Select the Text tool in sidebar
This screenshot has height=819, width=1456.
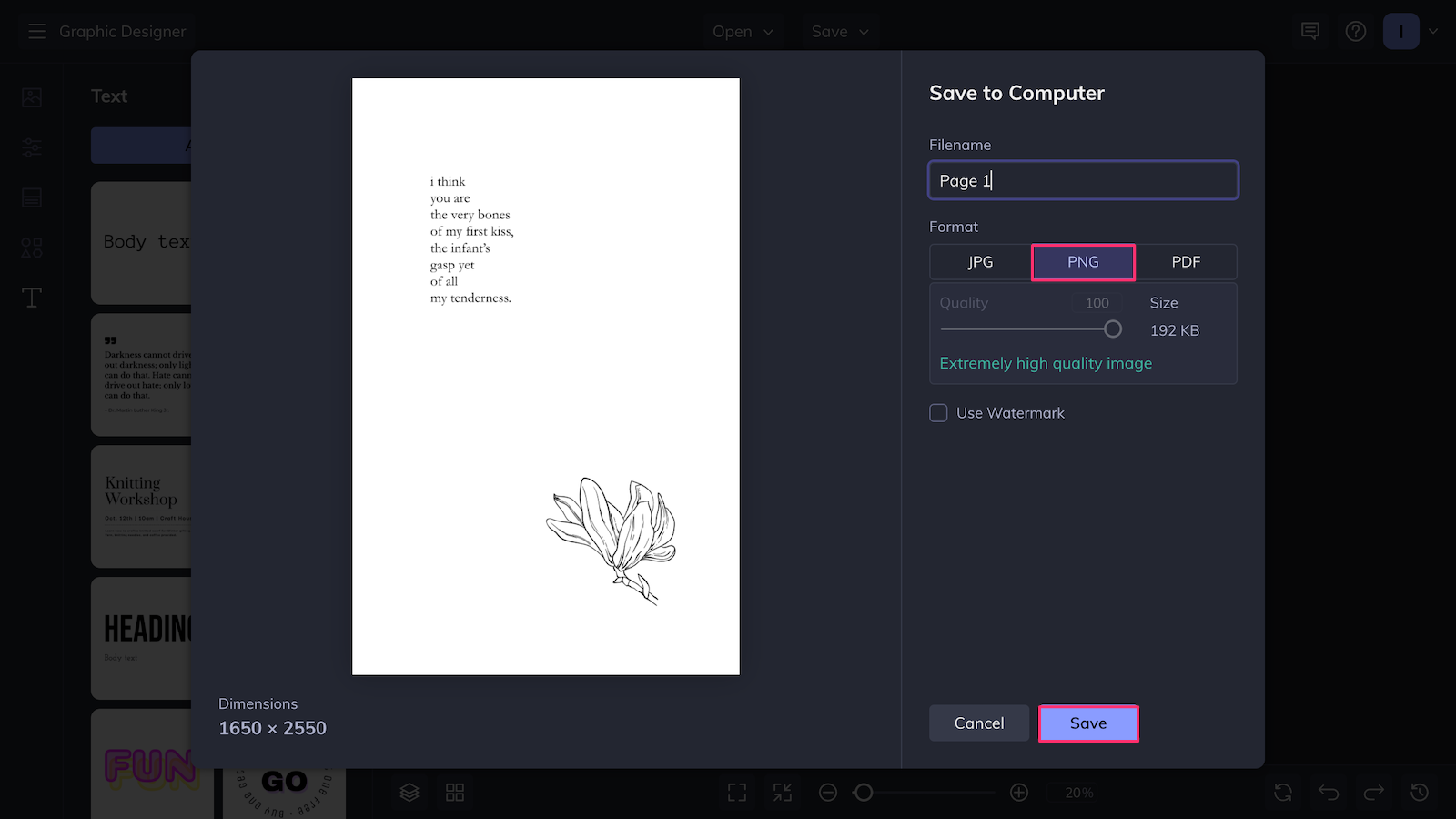click(x=31, y=298)
